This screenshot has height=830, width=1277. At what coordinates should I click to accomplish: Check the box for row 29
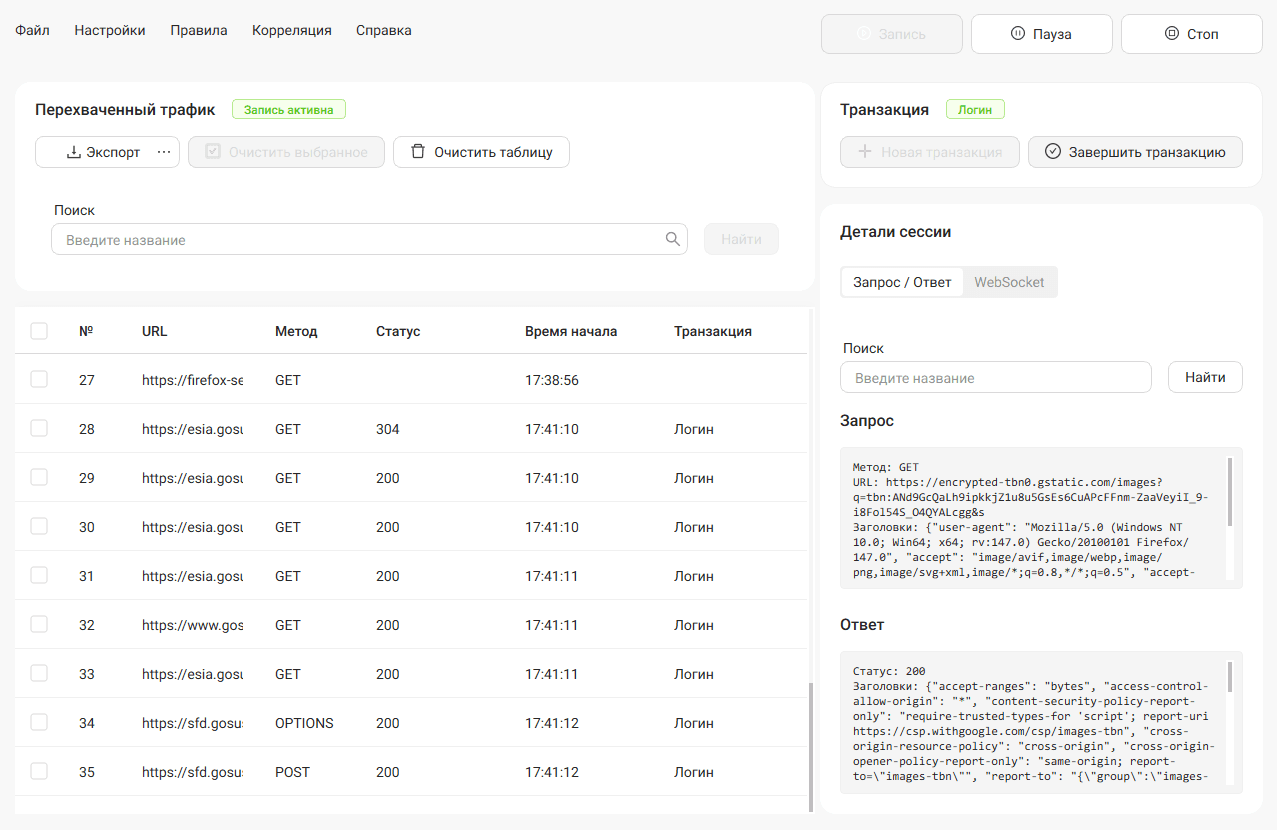pos(39,477)
